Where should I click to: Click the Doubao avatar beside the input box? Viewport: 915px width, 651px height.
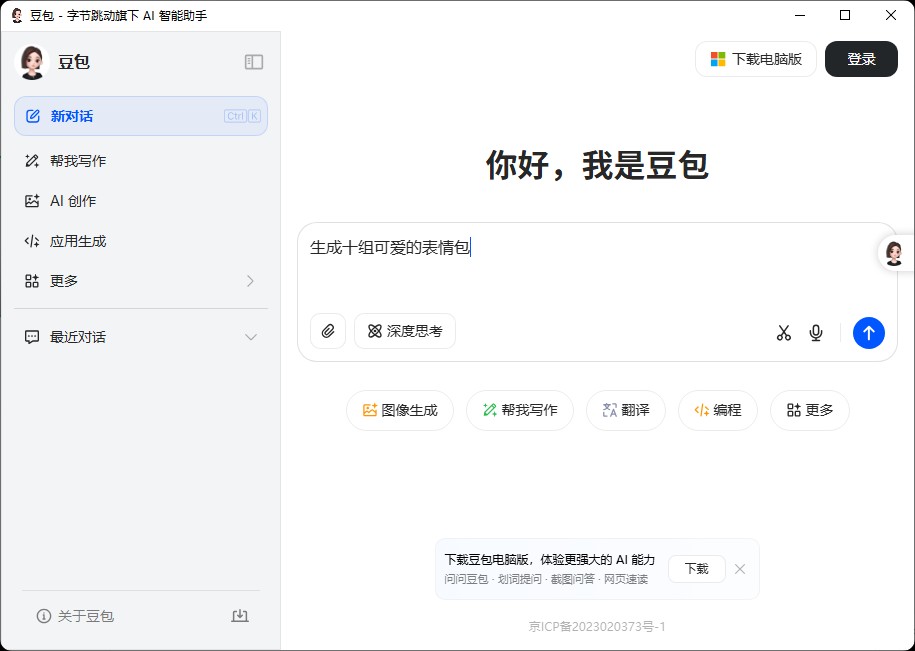893,253
